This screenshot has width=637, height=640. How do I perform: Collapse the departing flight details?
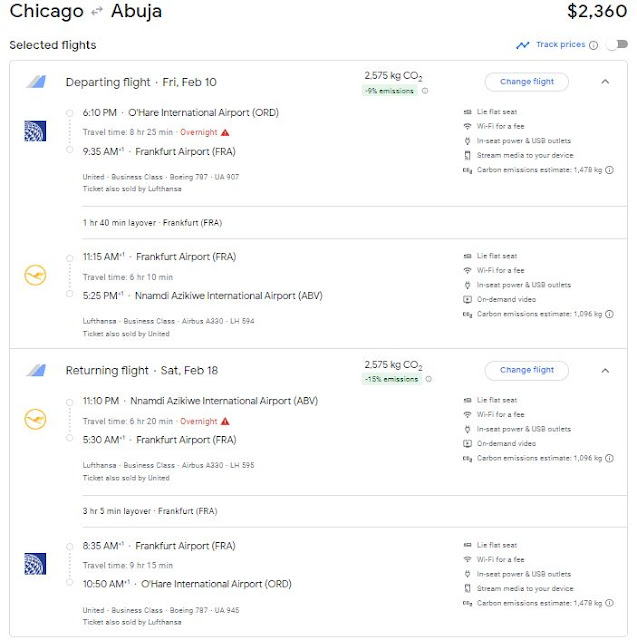pyautogui.click(x=605, y=82)
